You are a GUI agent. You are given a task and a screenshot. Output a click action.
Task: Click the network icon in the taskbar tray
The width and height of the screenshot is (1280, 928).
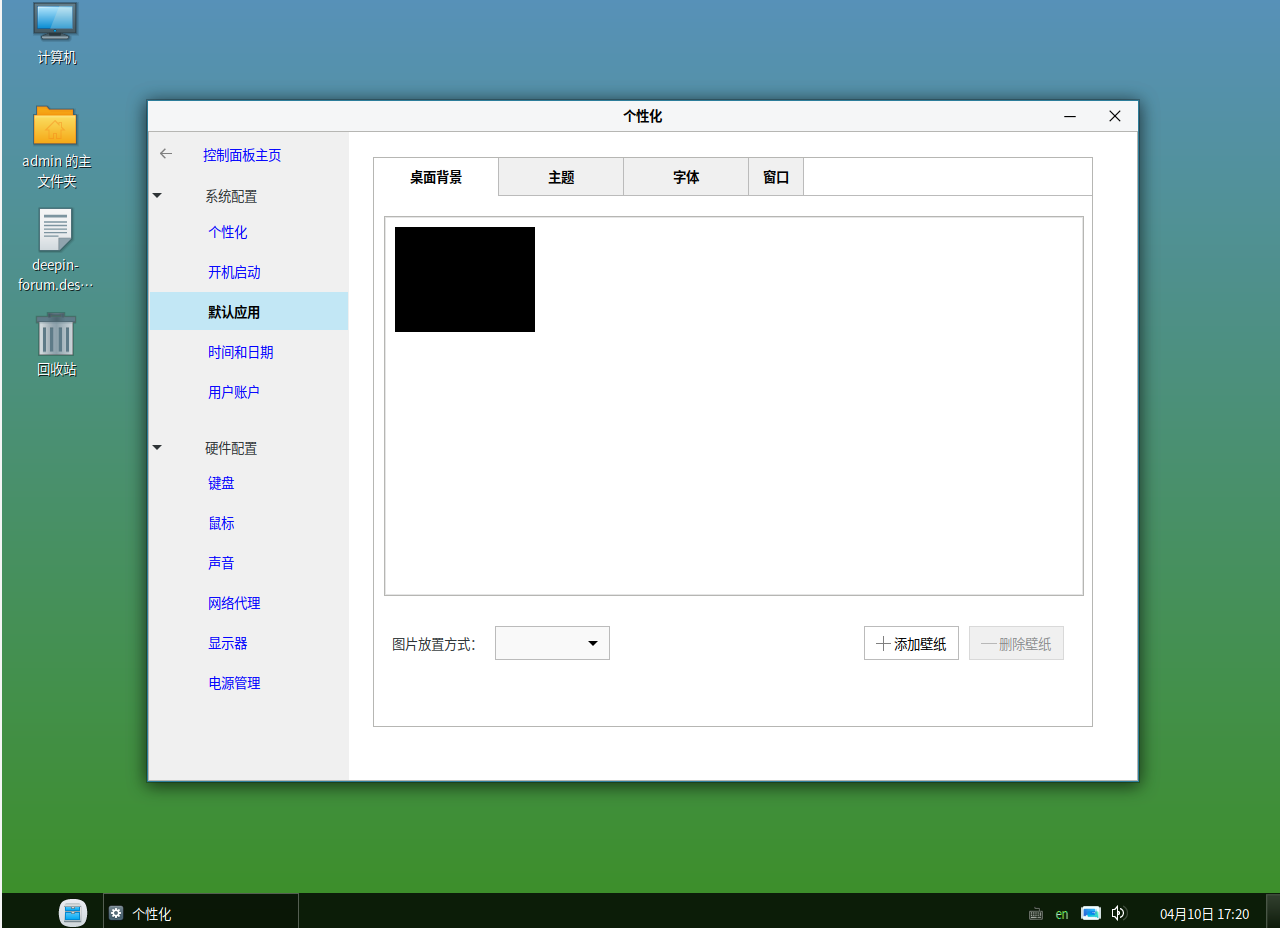coord(1090,913)
